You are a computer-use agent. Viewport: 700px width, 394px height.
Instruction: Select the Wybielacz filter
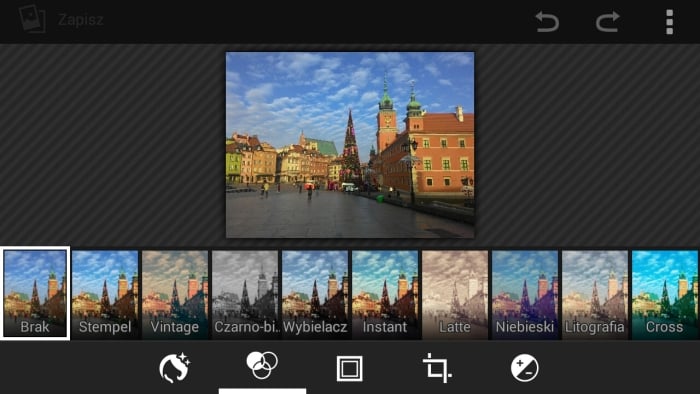(315, 294)
